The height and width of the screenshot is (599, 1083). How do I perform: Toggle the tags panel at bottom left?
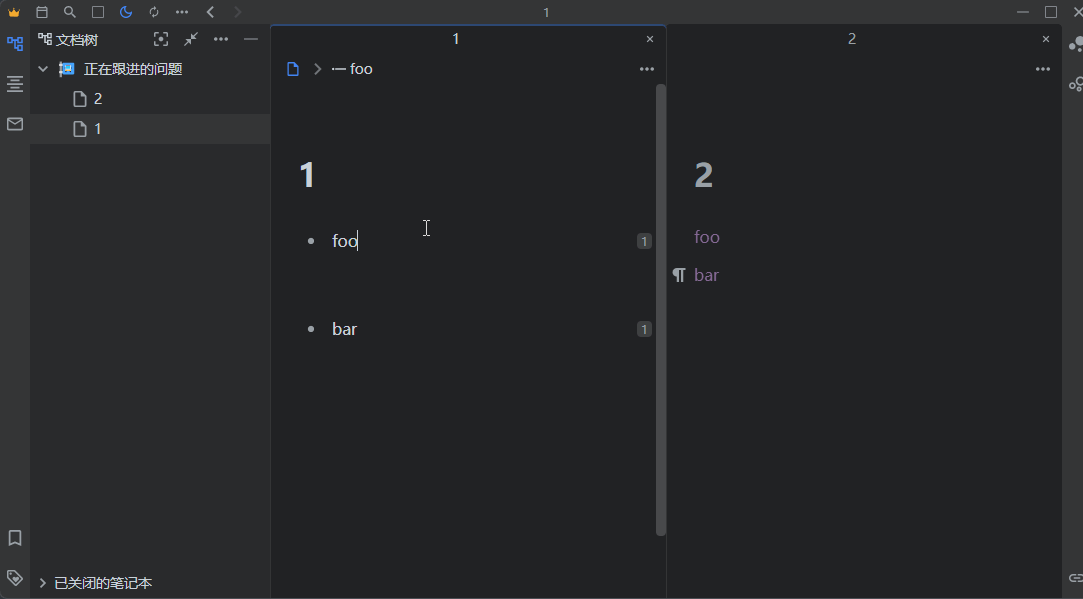click(x=14, y=577)
